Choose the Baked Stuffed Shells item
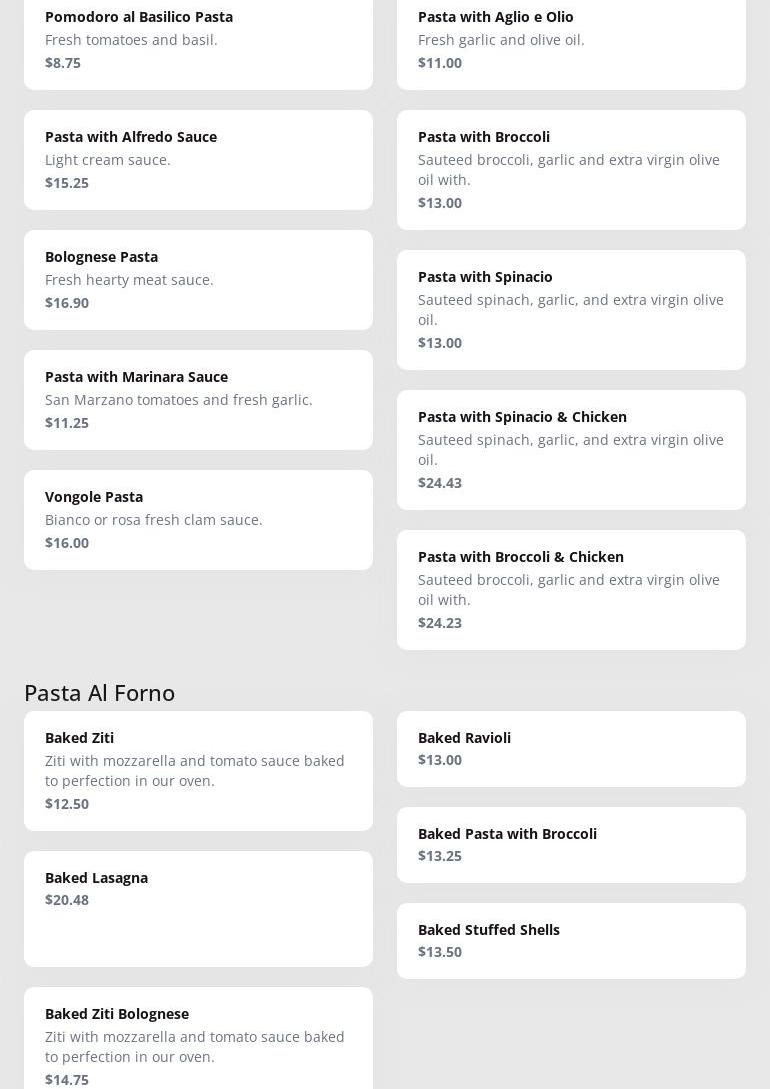The width and height of the screenshot is (770, 1089). 571,940
